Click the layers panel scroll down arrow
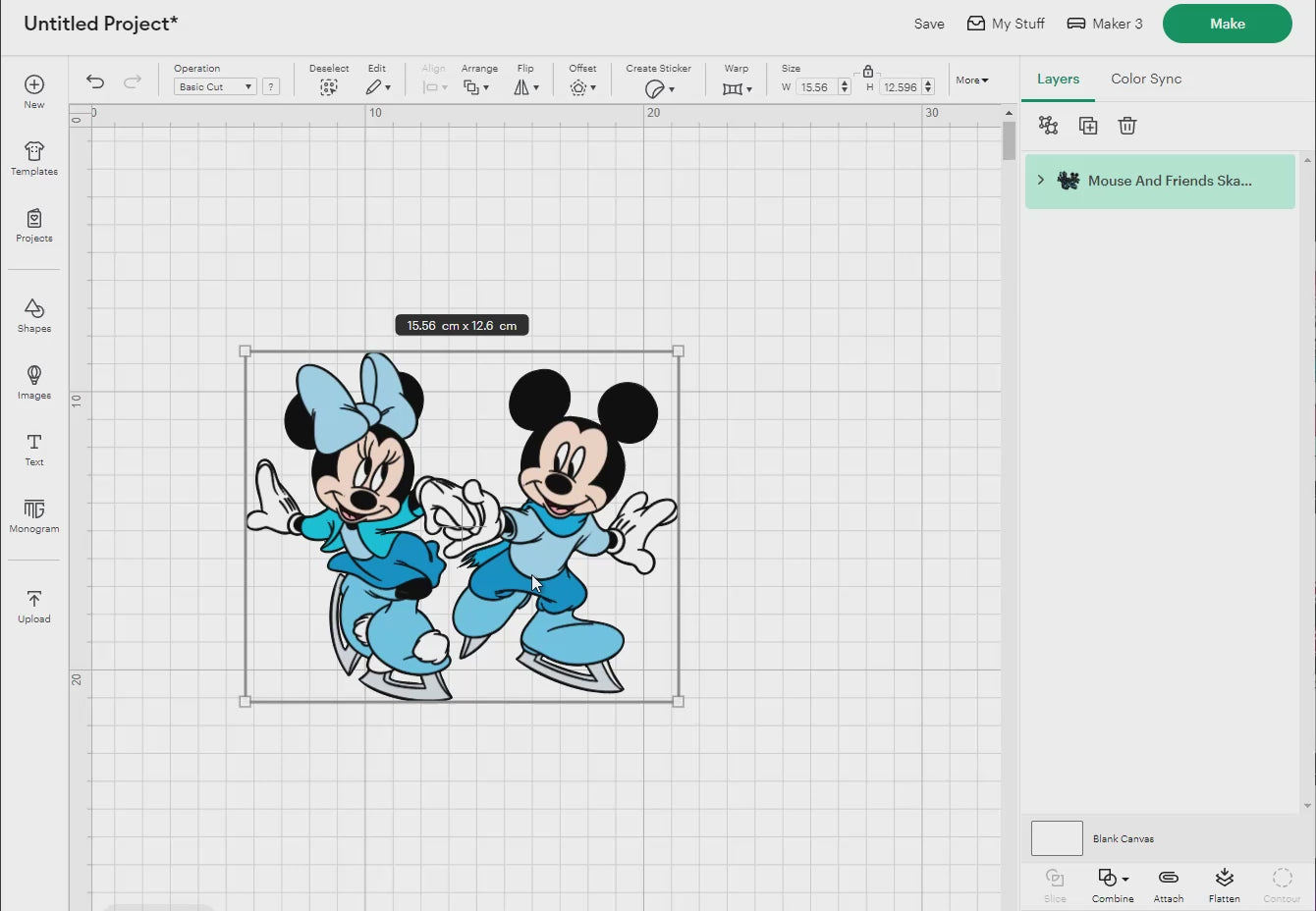This screenshot has height=911, width=1316. 1307,806
